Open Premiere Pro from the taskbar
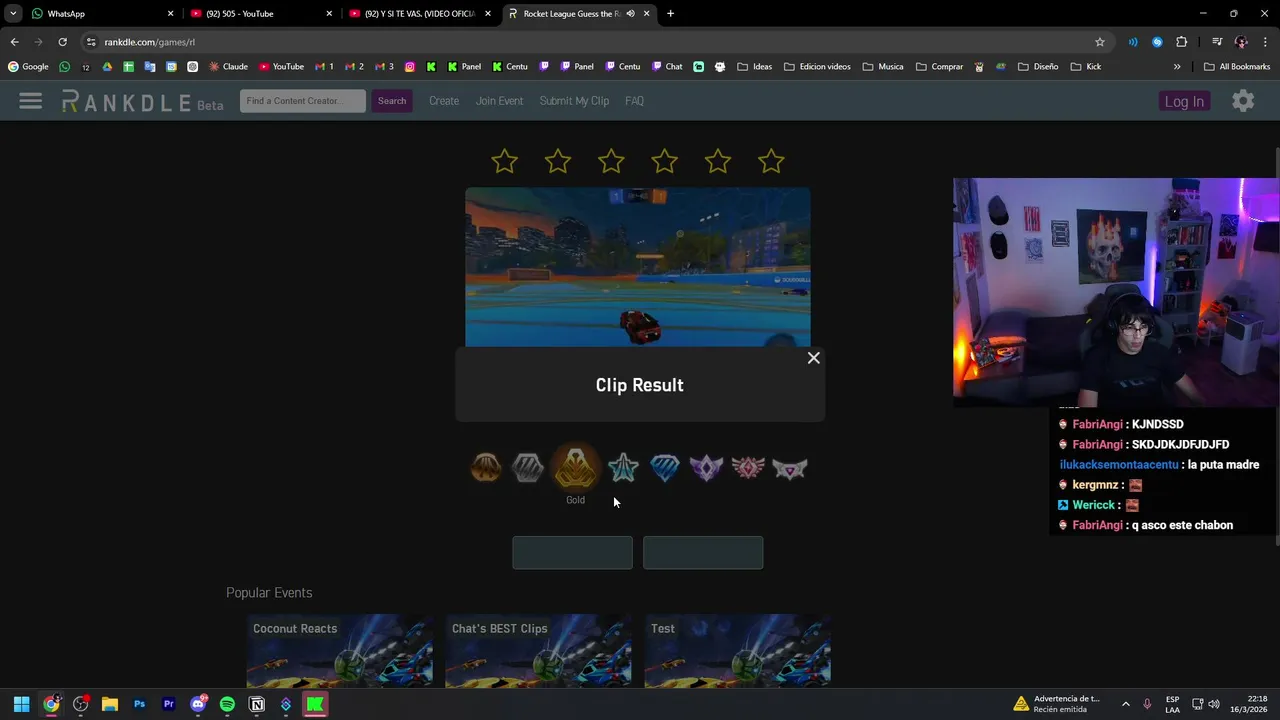 click(168, 704)
